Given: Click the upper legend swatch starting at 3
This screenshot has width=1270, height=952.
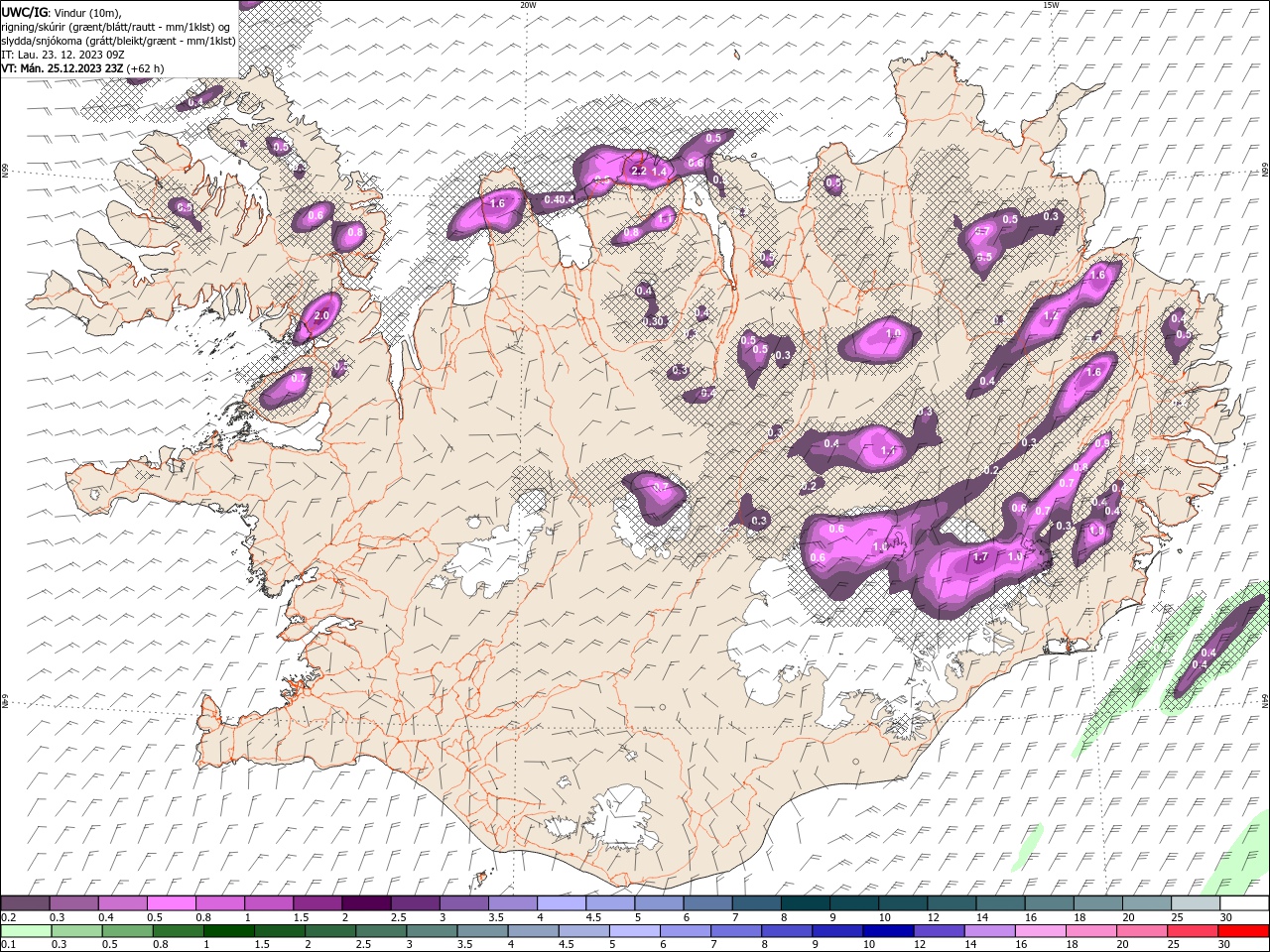Looking at the screenshot, I should coord(462,903).
